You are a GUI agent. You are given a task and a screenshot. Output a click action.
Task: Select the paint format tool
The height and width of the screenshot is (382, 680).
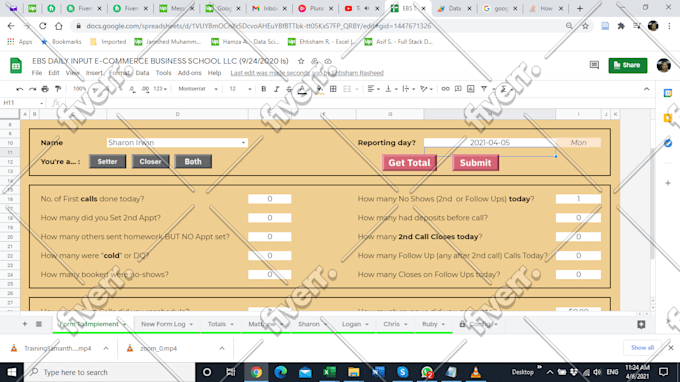point(58,89)
